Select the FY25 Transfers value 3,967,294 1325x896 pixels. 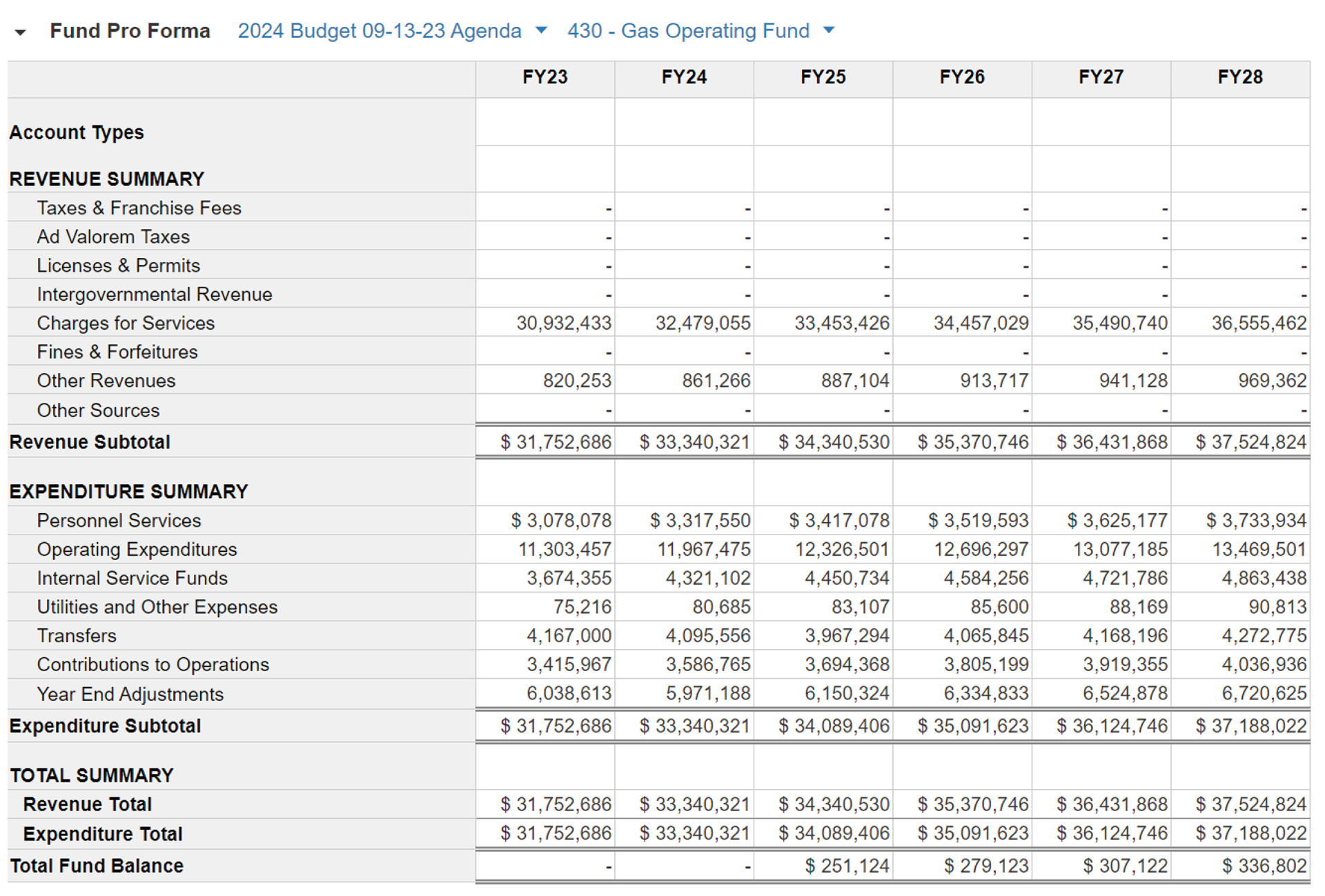pyautogui.click(x=847, y=636)
